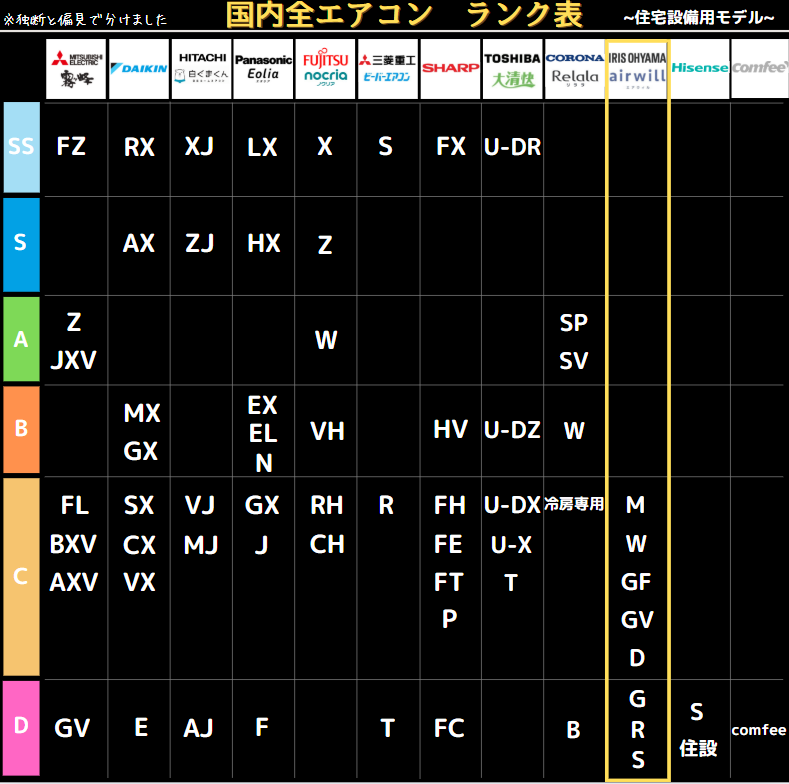
Task: Click the note ※独断と偏見で分けました
Action: pyautogui.click(x=86, y=20)
